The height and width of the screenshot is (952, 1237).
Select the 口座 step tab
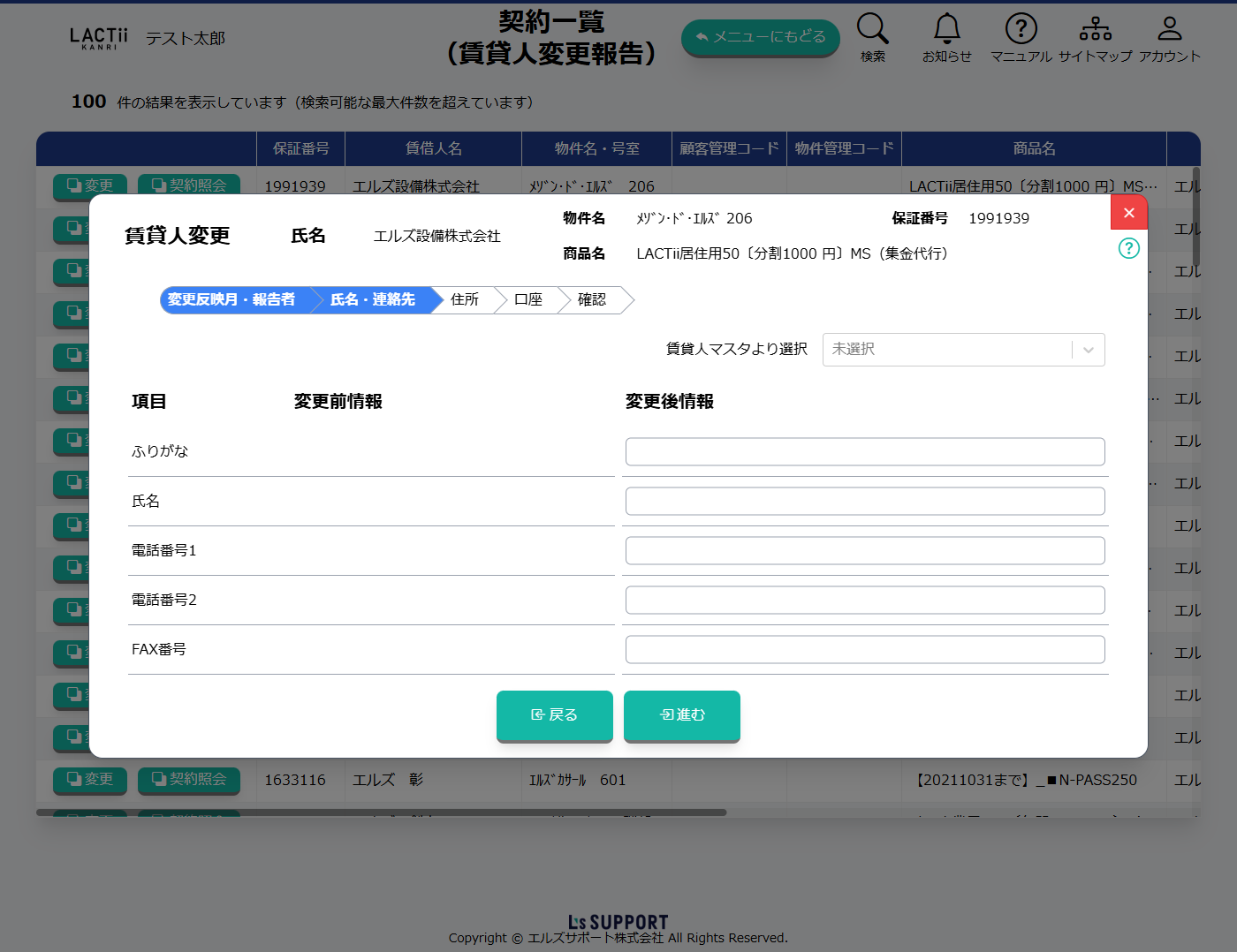pyautogui.click(x=528, y=300)
